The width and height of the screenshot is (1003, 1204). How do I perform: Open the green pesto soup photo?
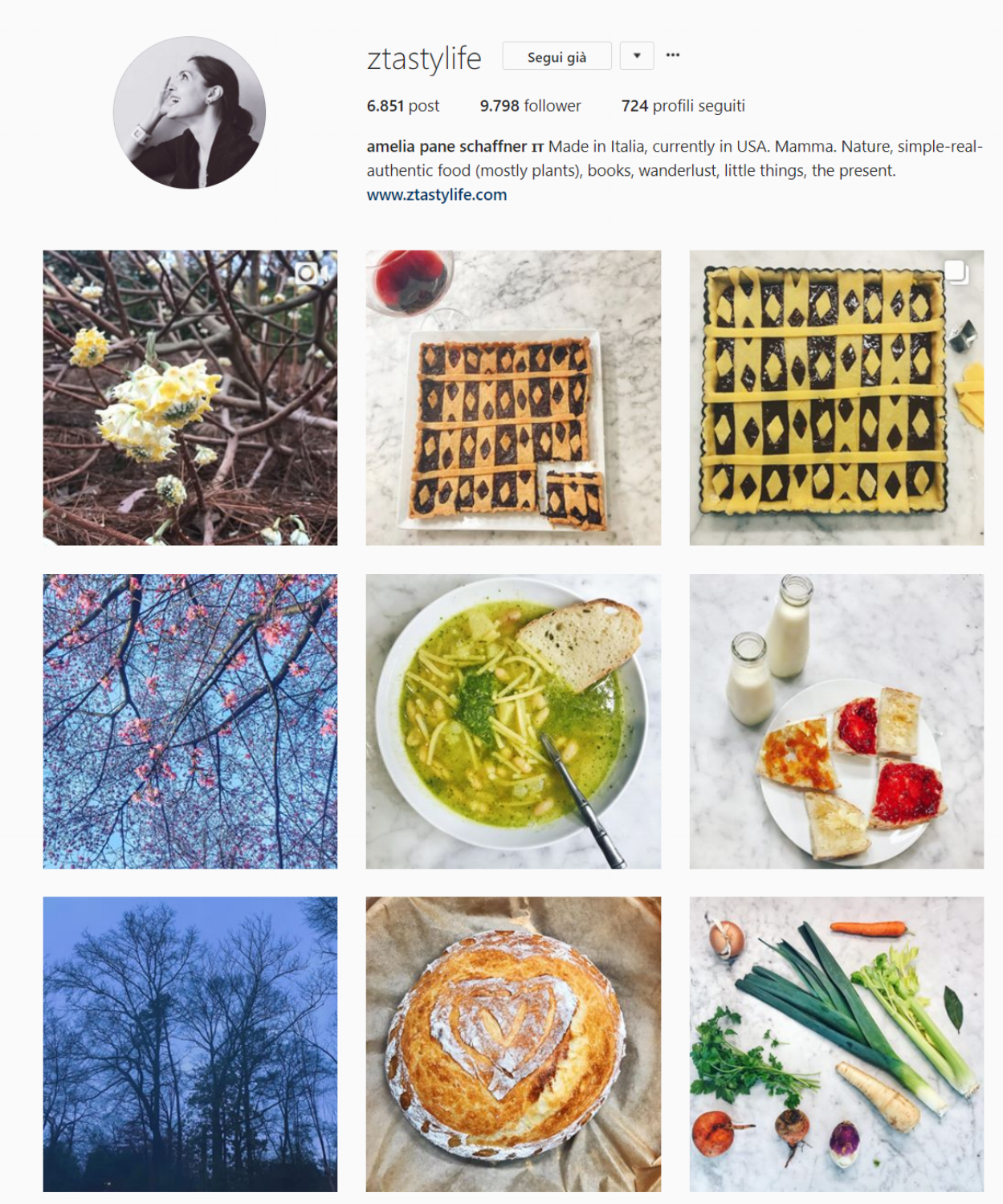coord(513,721)
